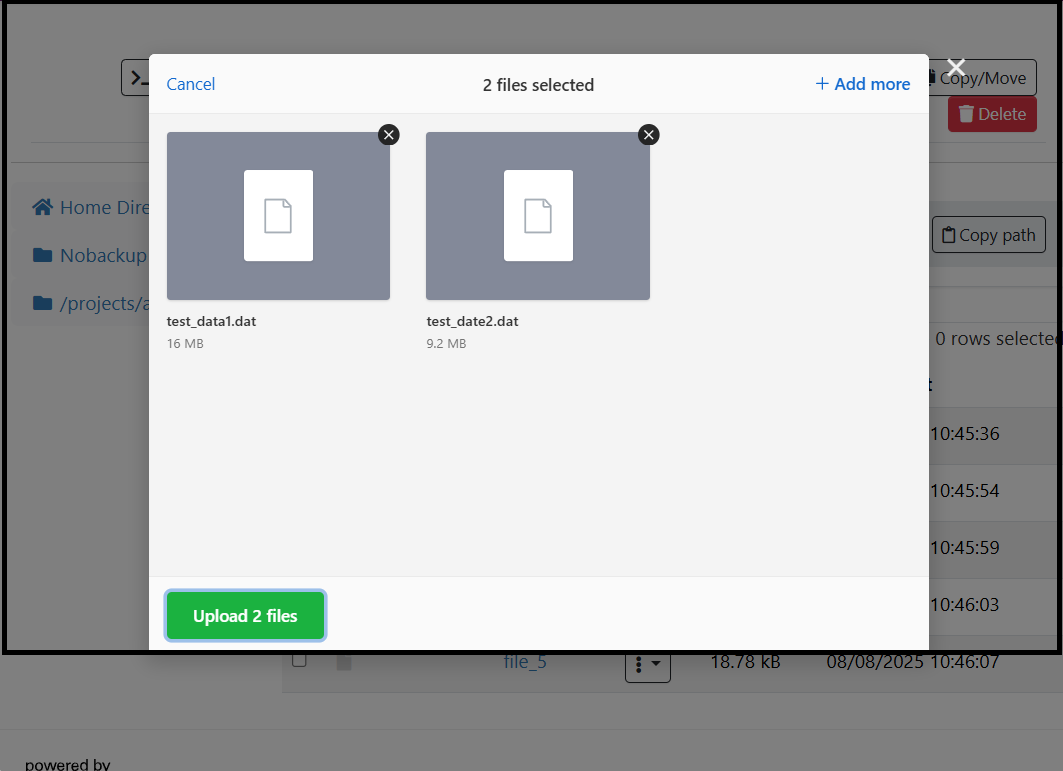Click the folder icon beside /projects entry
This screenshot has width=1063, height=771.
pos(41,303)
